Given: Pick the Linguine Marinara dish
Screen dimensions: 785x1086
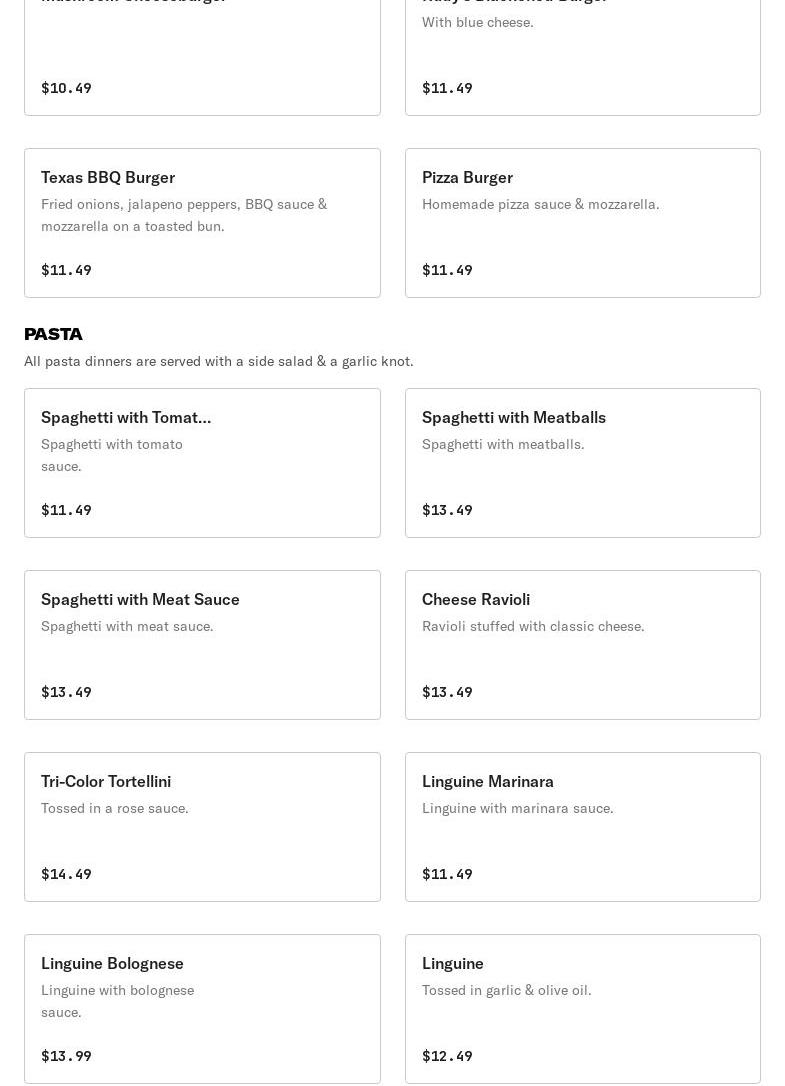Looking at the screenshot, I should [x=582, y=826].
